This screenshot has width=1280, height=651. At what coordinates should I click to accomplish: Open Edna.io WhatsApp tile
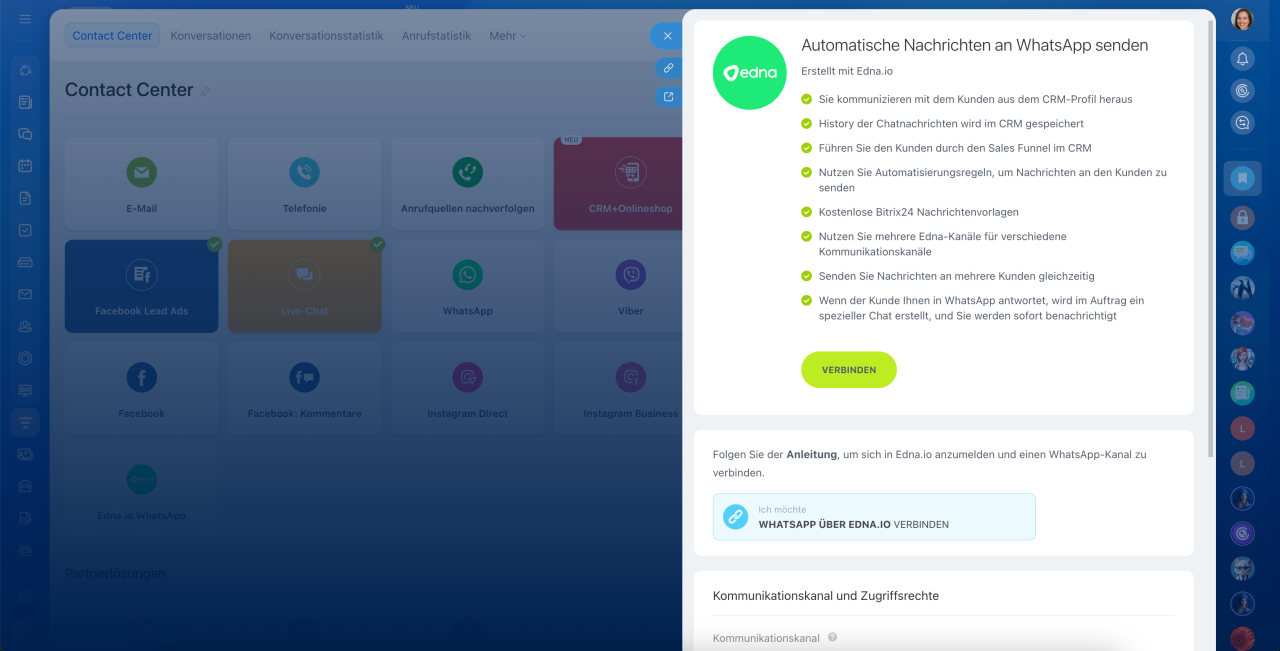pos(141,491)
